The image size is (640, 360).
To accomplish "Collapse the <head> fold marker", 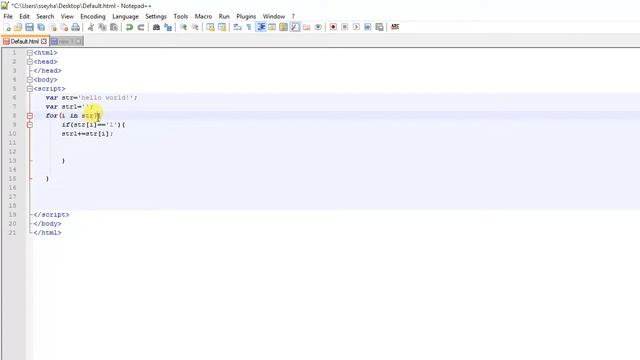I will (30, 62).
